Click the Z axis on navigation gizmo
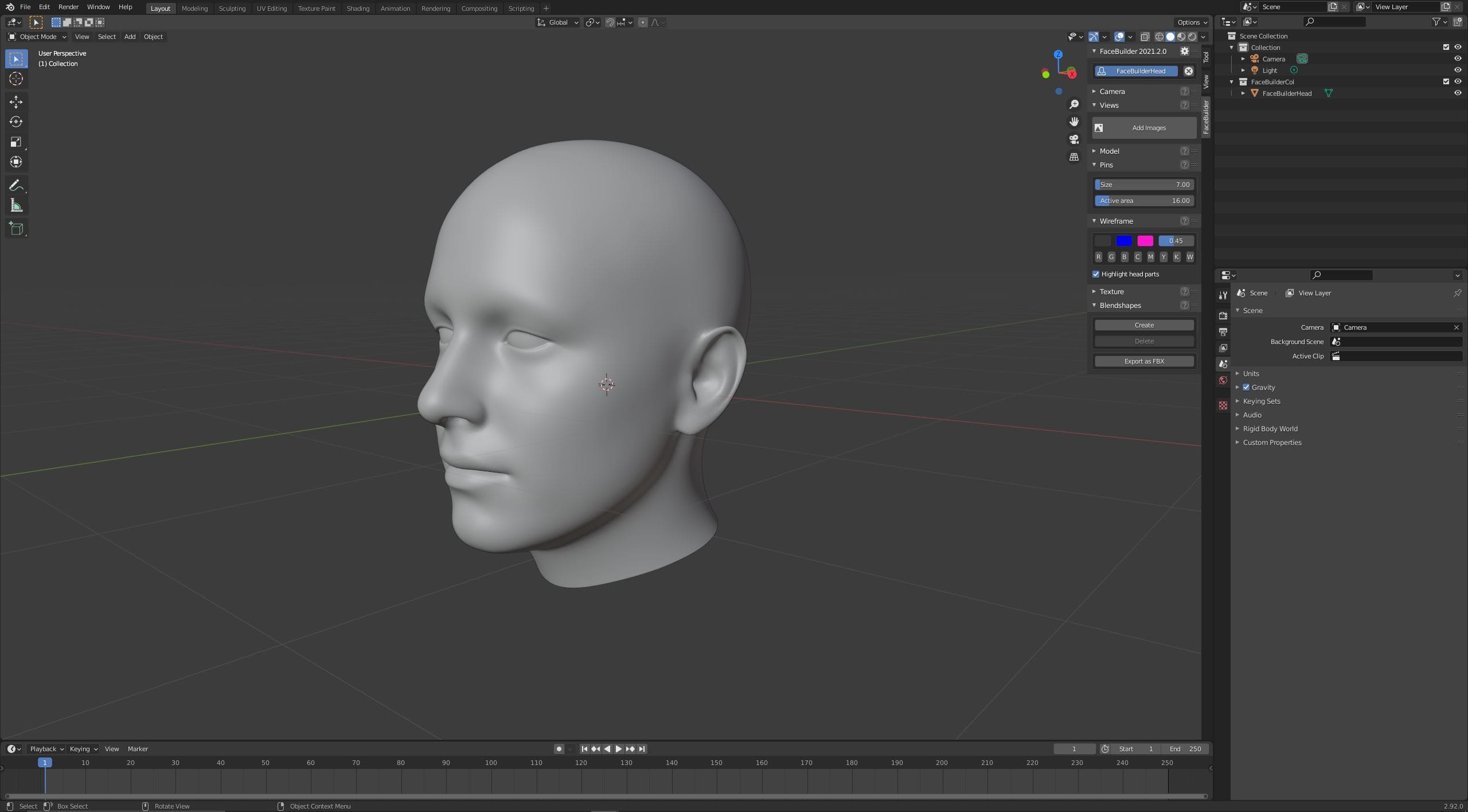Image resolution: width=1468 pixels, height=812 pixels. tap(1058, 54)
